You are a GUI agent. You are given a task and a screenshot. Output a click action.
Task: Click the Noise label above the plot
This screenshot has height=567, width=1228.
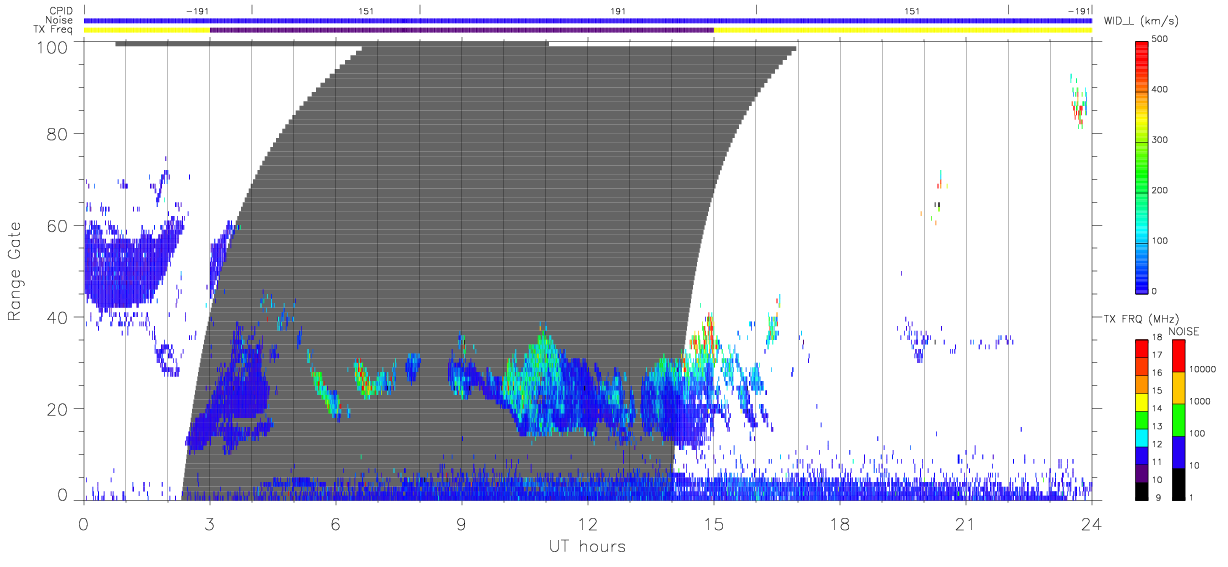pyautogui.click(x=61, y=20)
